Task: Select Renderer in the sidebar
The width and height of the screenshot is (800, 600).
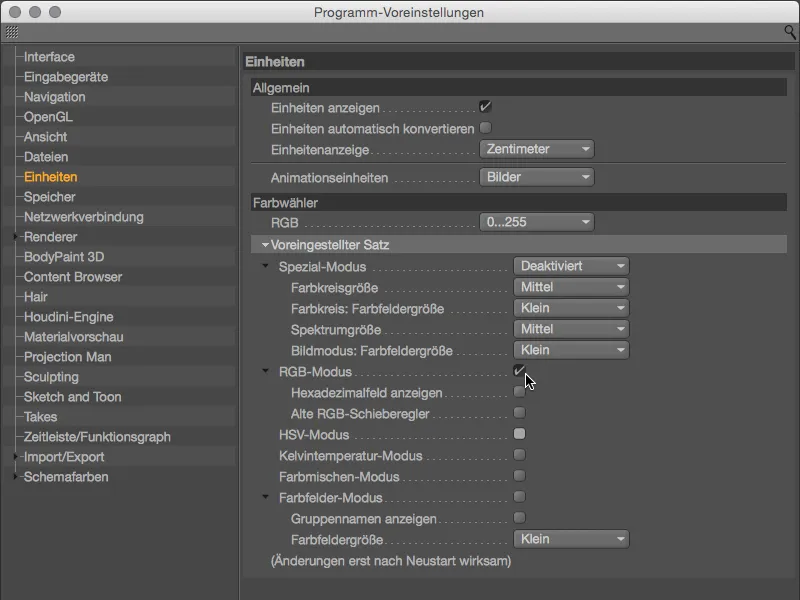Action: 51,237
